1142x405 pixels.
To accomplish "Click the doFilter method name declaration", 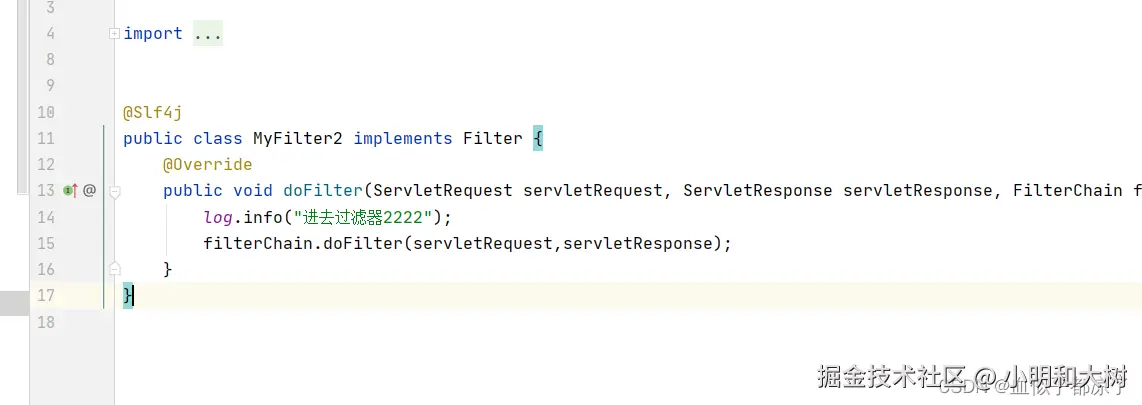I will [x=323, y=191].
